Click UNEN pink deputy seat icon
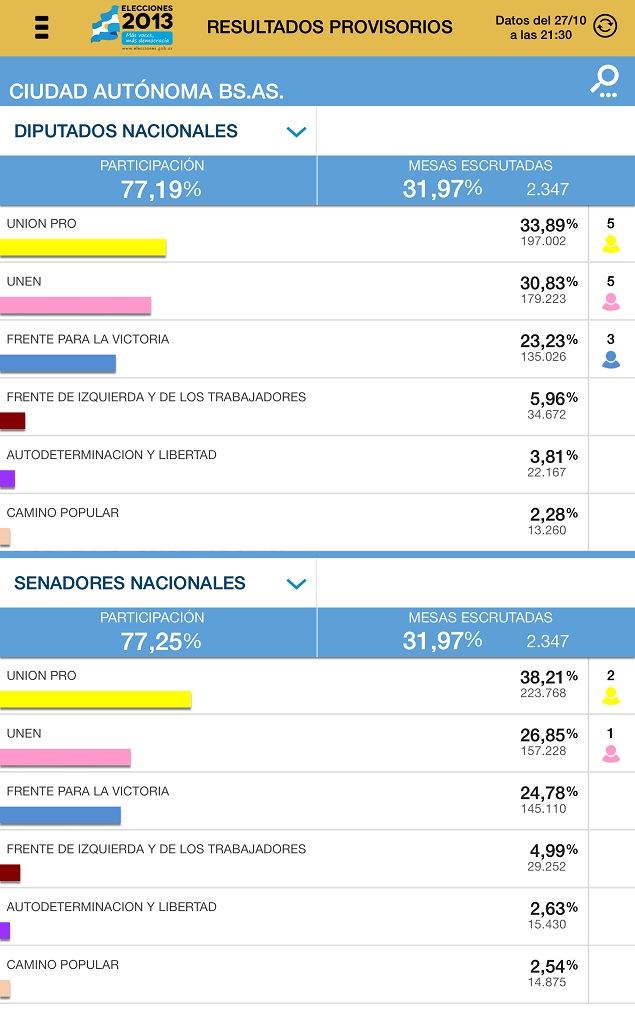This screenshot has height=1018, width=635. (x=610, y=302)
